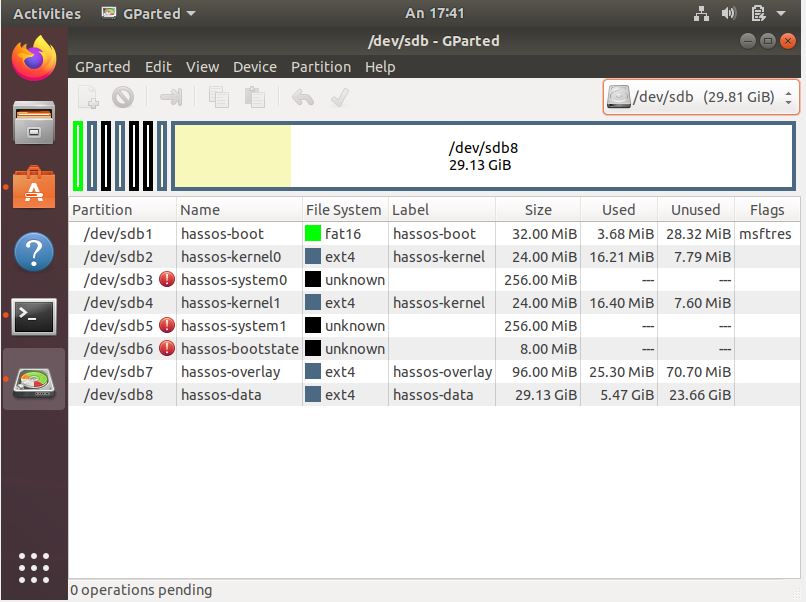
Task: Click the clock showing 17:41
Action: [434, 13]
